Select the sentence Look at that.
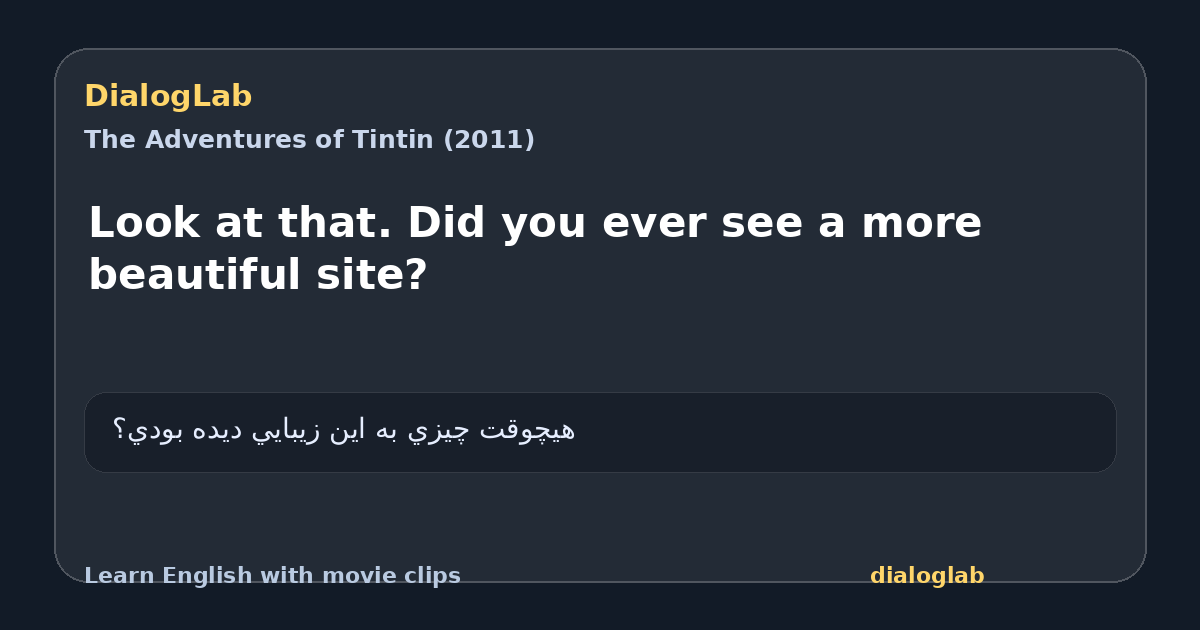The height and width of the screenshot is (630, 1200). (x=240, y=223)
